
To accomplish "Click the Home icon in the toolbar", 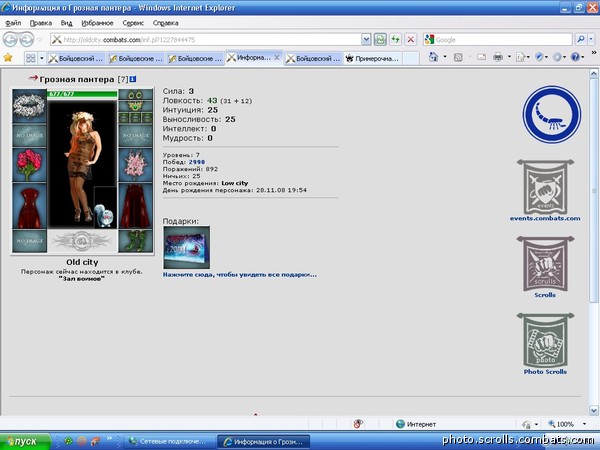I will pos(434,57).
